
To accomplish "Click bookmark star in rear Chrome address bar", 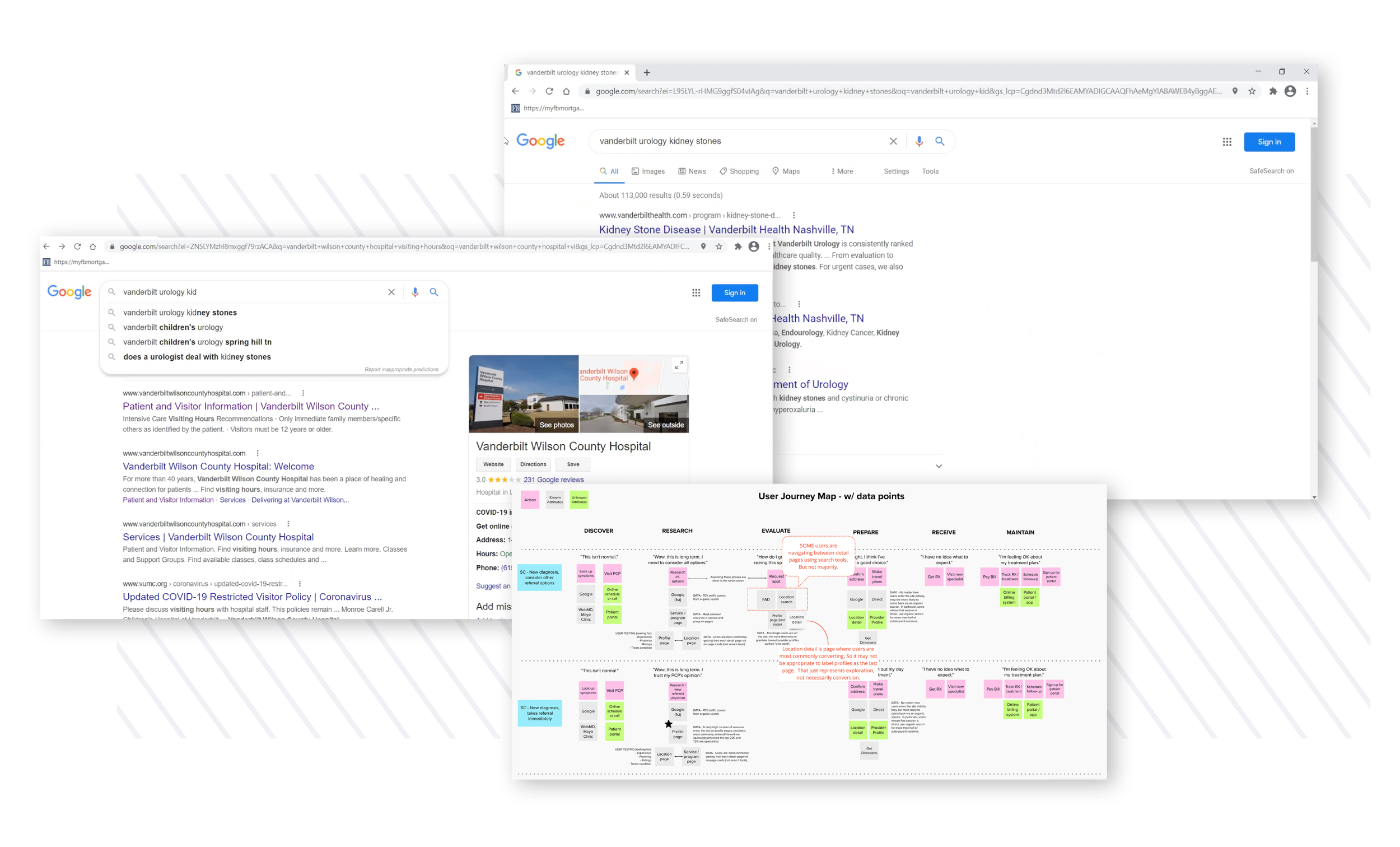I will click(1252, 91).
